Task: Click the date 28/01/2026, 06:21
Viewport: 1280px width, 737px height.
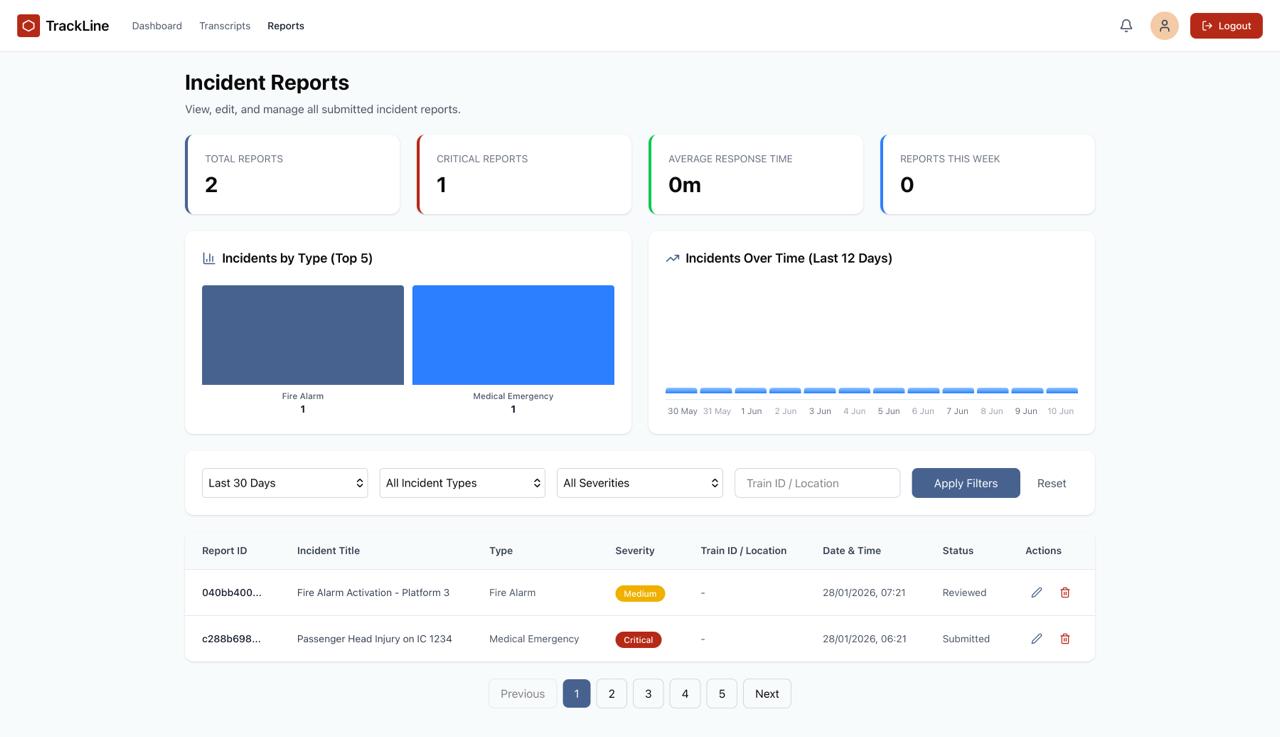Action: pyautogui.click(x=864, y=638)
